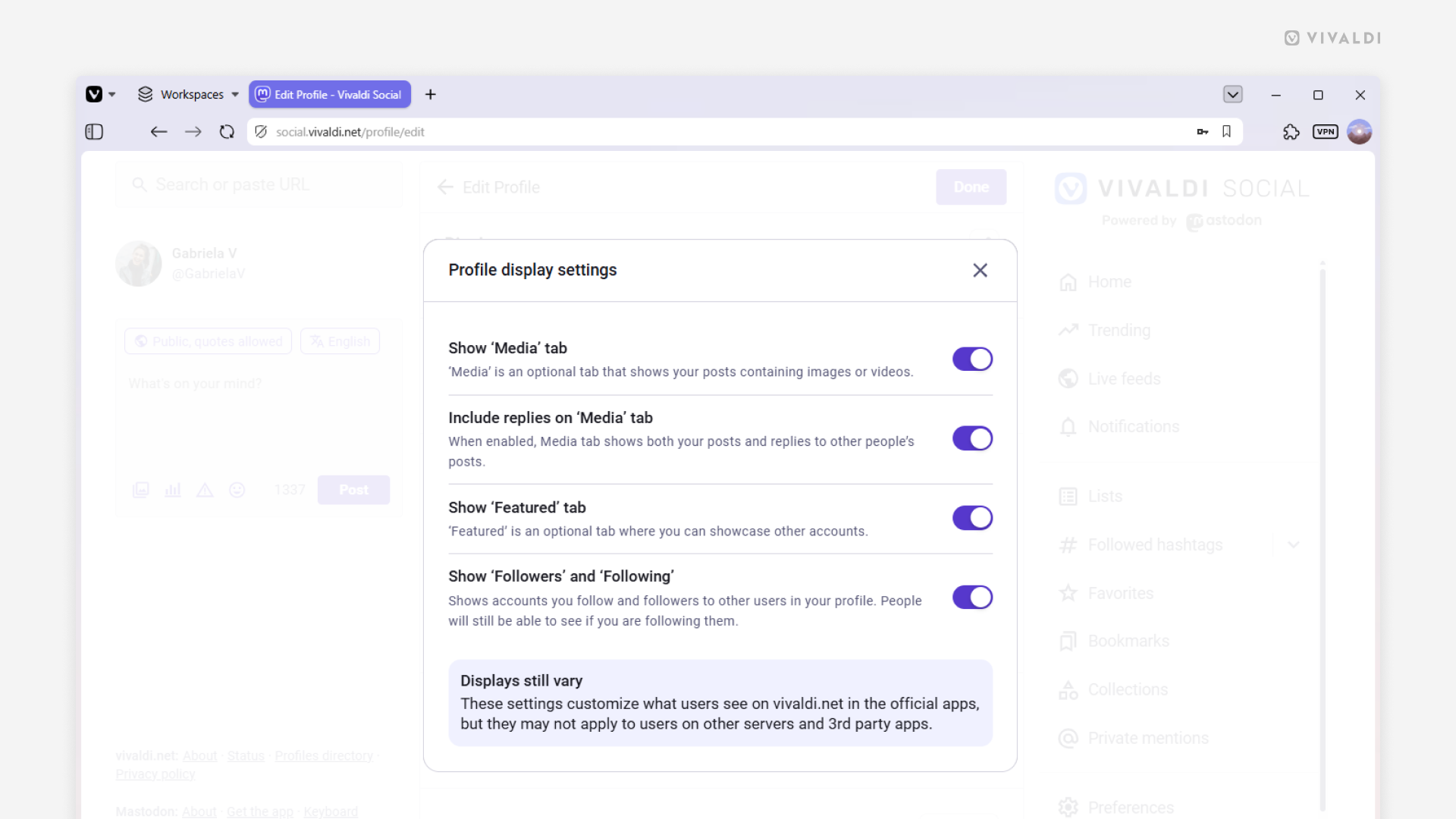Open Home in navigation sidebar

point(1096,282)
